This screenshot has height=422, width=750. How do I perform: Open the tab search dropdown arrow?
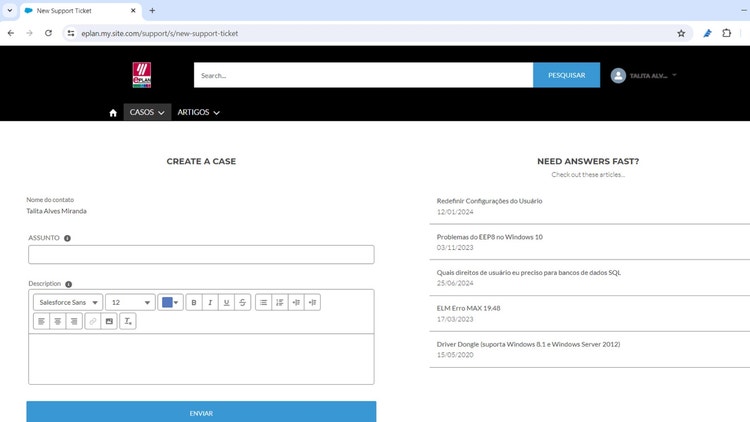tap(10, 11)
